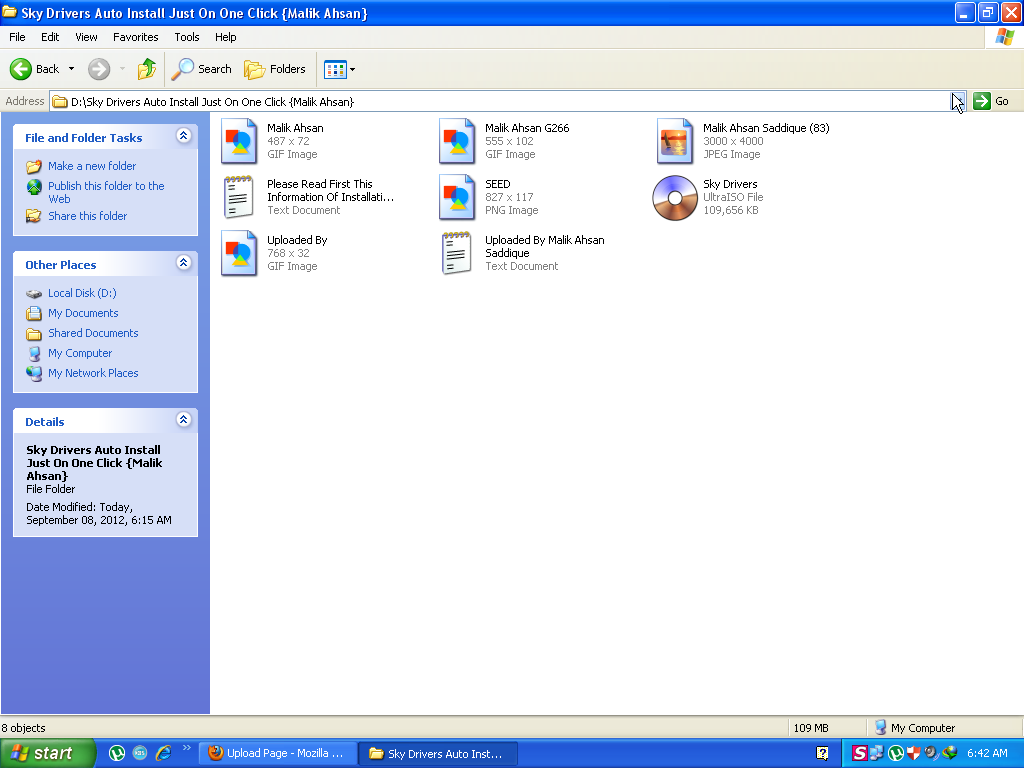Open My Documents link
The height and width of the screenshot is (768, 1024).
tap(83, 313)
